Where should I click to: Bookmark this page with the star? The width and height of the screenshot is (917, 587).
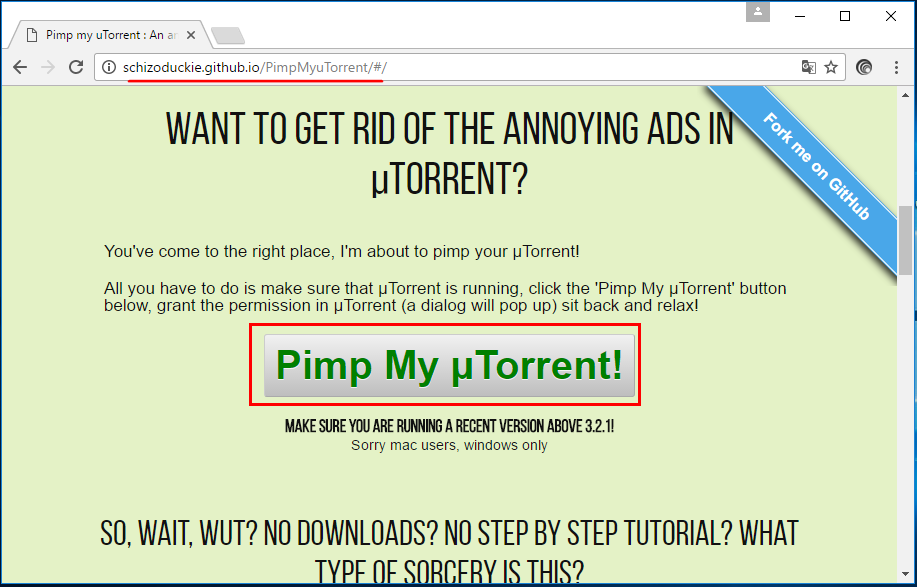pos(831,67)
